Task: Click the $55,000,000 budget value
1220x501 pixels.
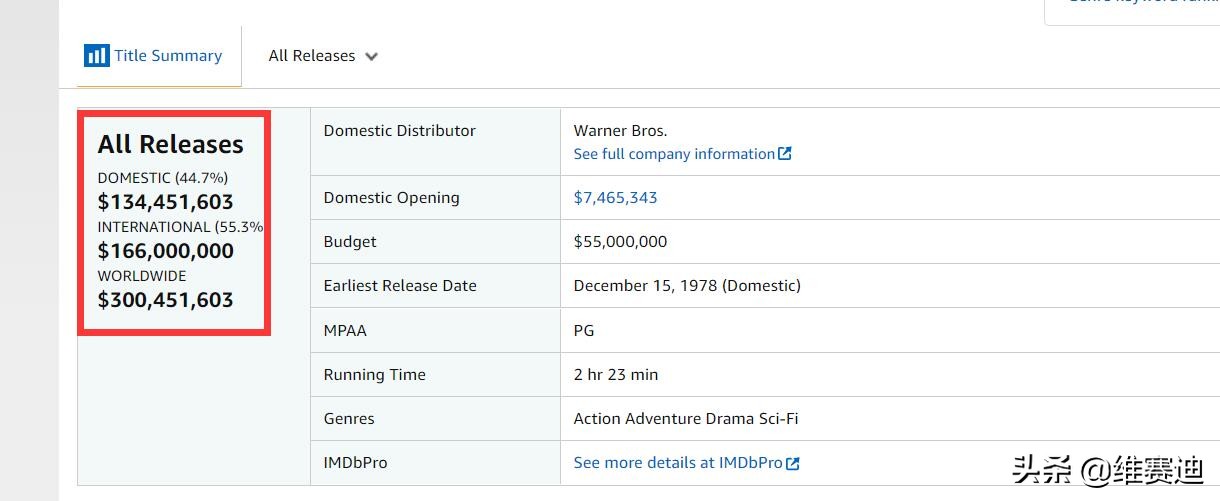Action: (x=620, y=241)
